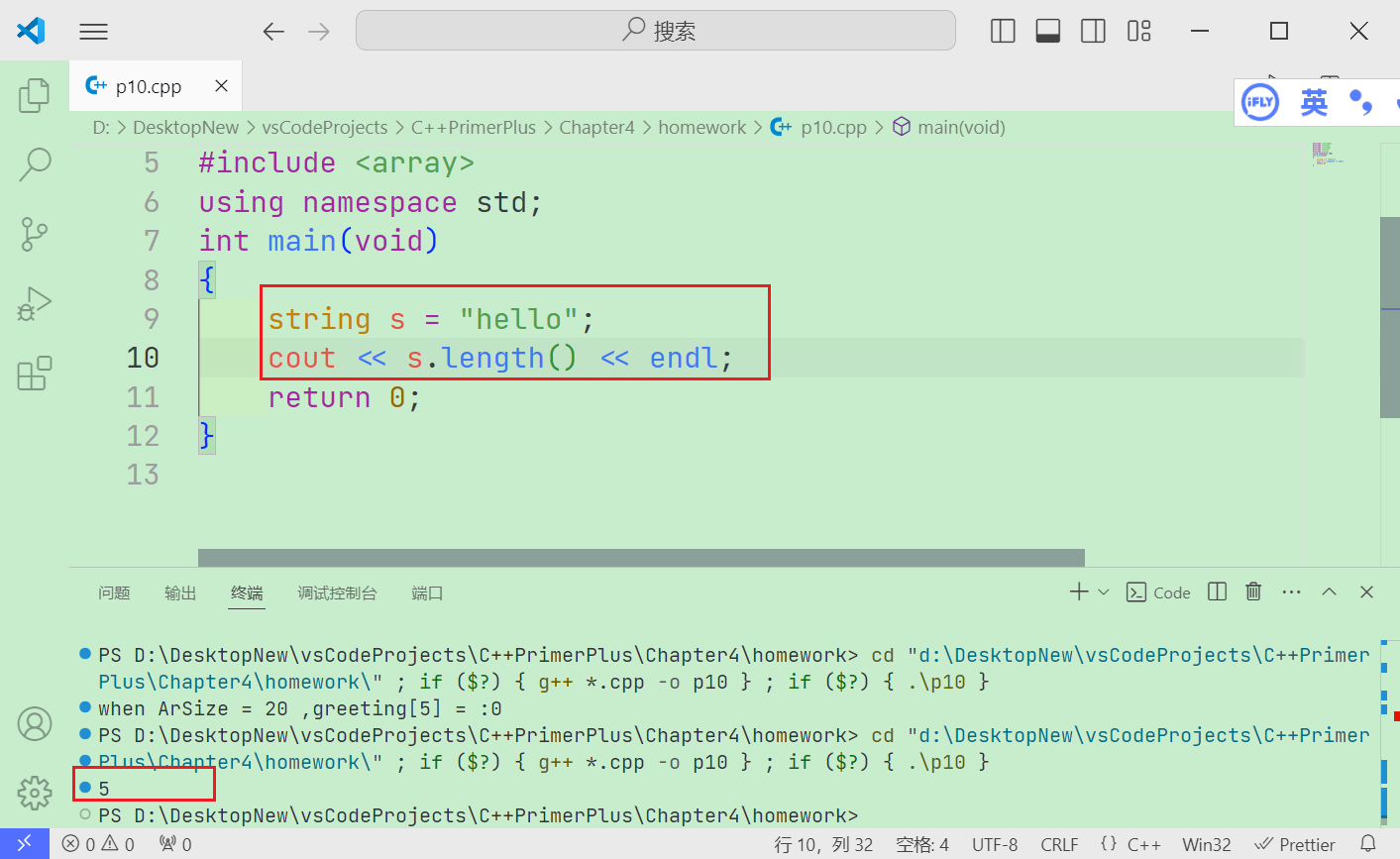The width and height of the screenshot is (1400, 859).
Task: Close the p10.cpp editor tab
Action: pos(221,86)
